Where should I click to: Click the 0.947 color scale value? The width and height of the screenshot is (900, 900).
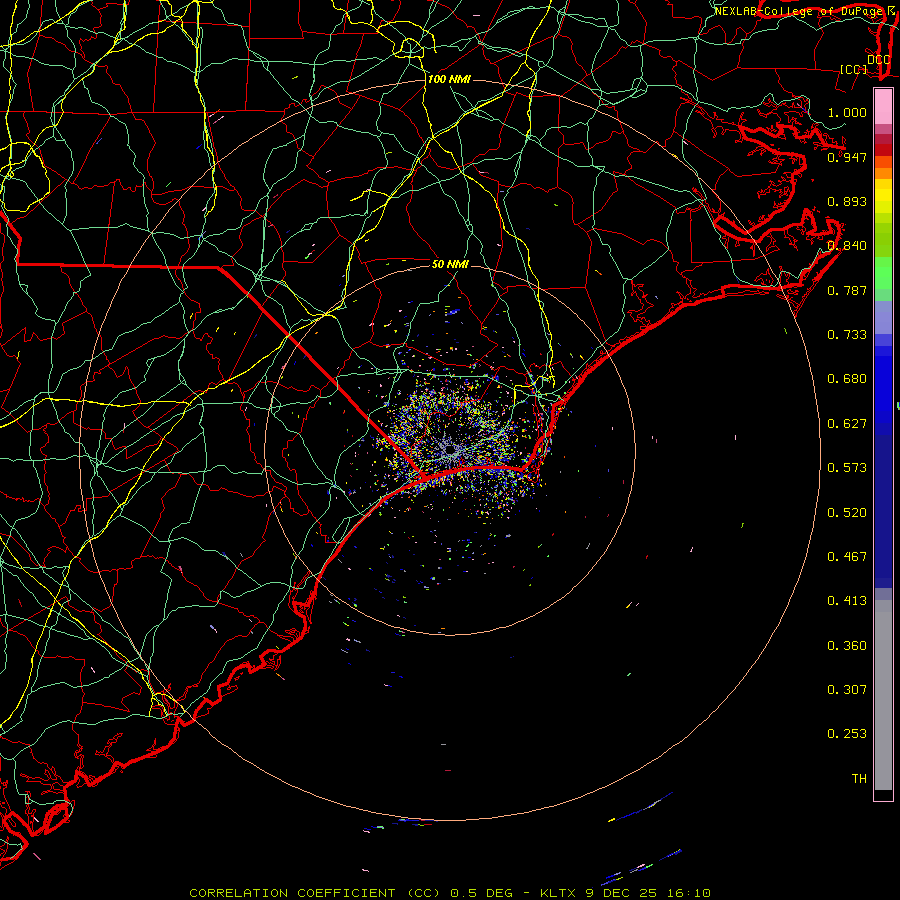tap(847, 157)
